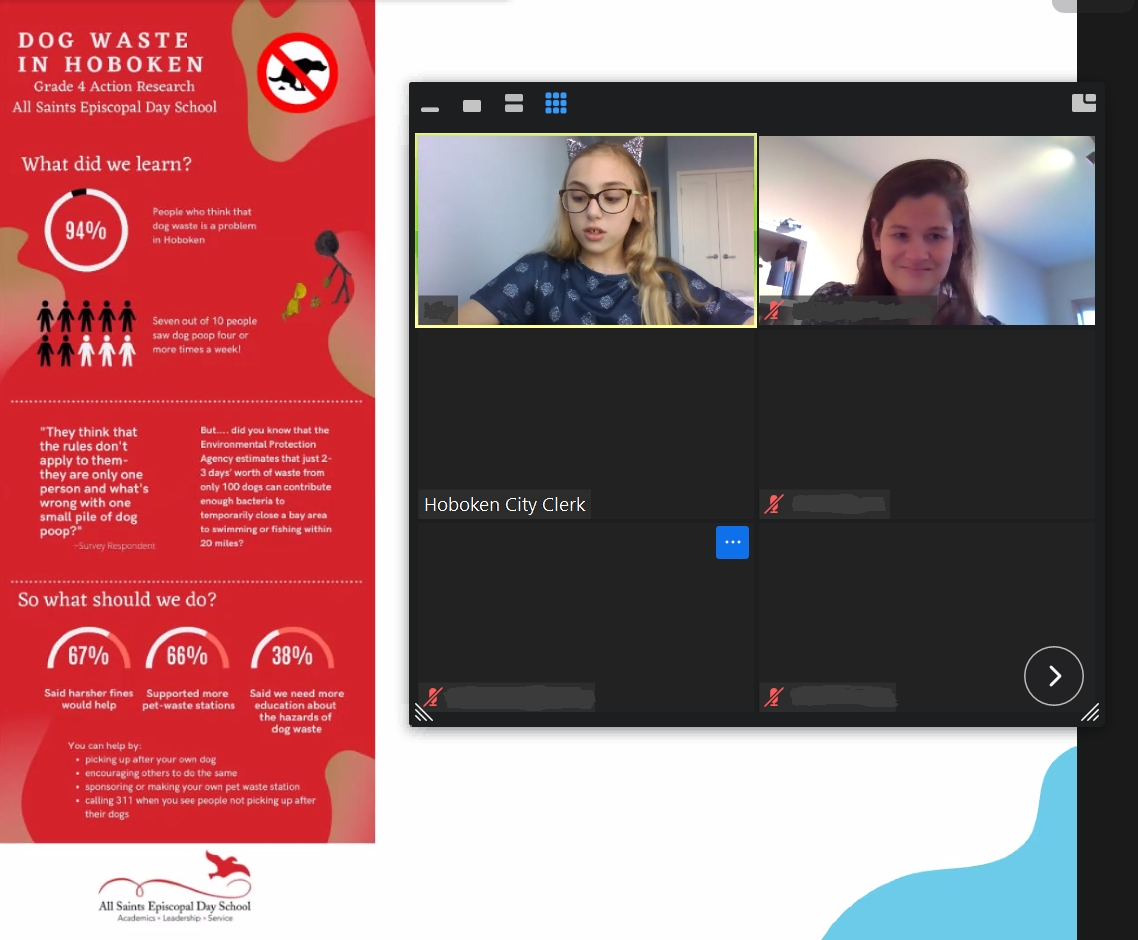1138x940 pixels.
Task: Select the smiling woman's video tile
Action: click(x=926, y=230)
